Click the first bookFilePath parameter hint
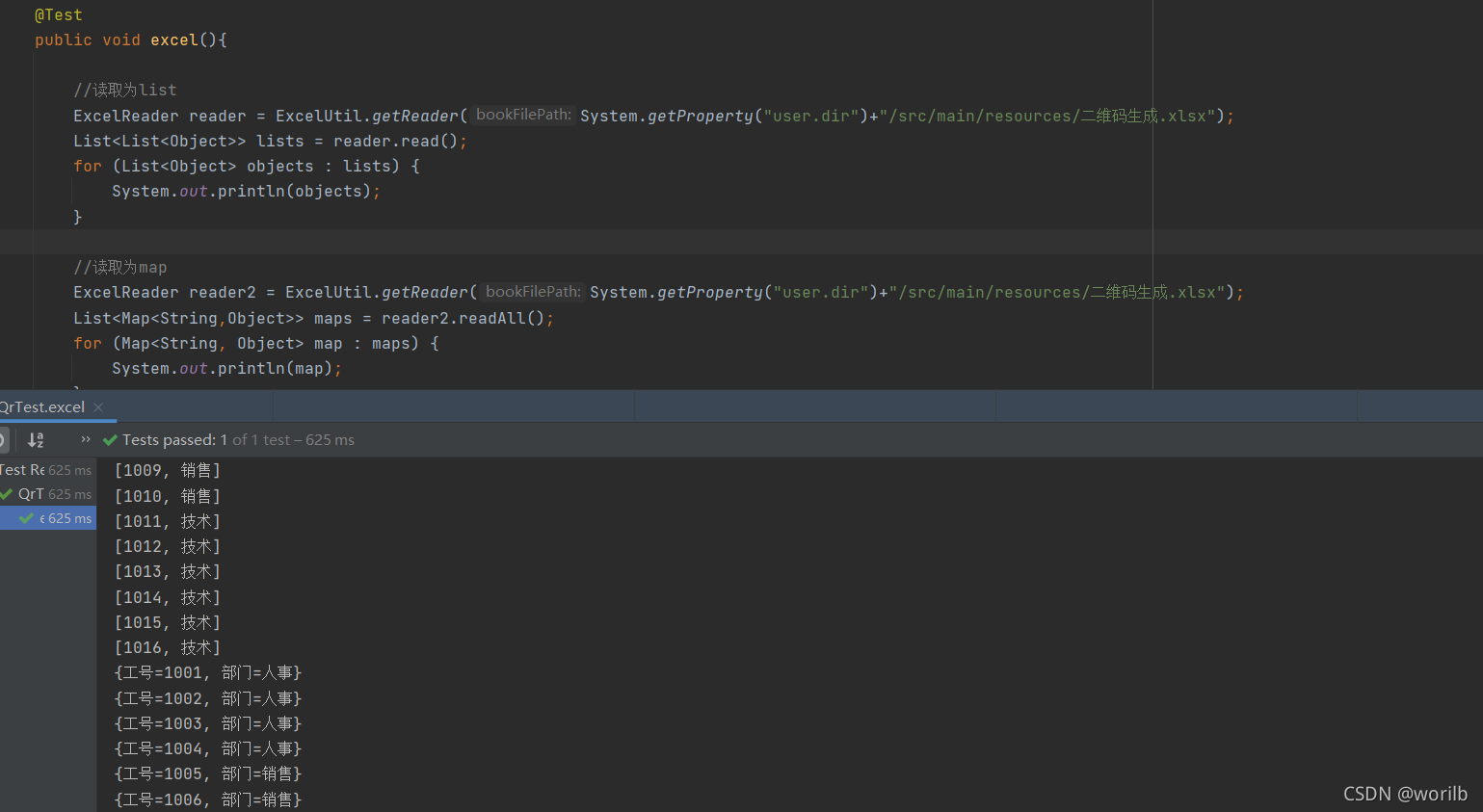The image size is (1483, 812). click(x=523, y=115)
